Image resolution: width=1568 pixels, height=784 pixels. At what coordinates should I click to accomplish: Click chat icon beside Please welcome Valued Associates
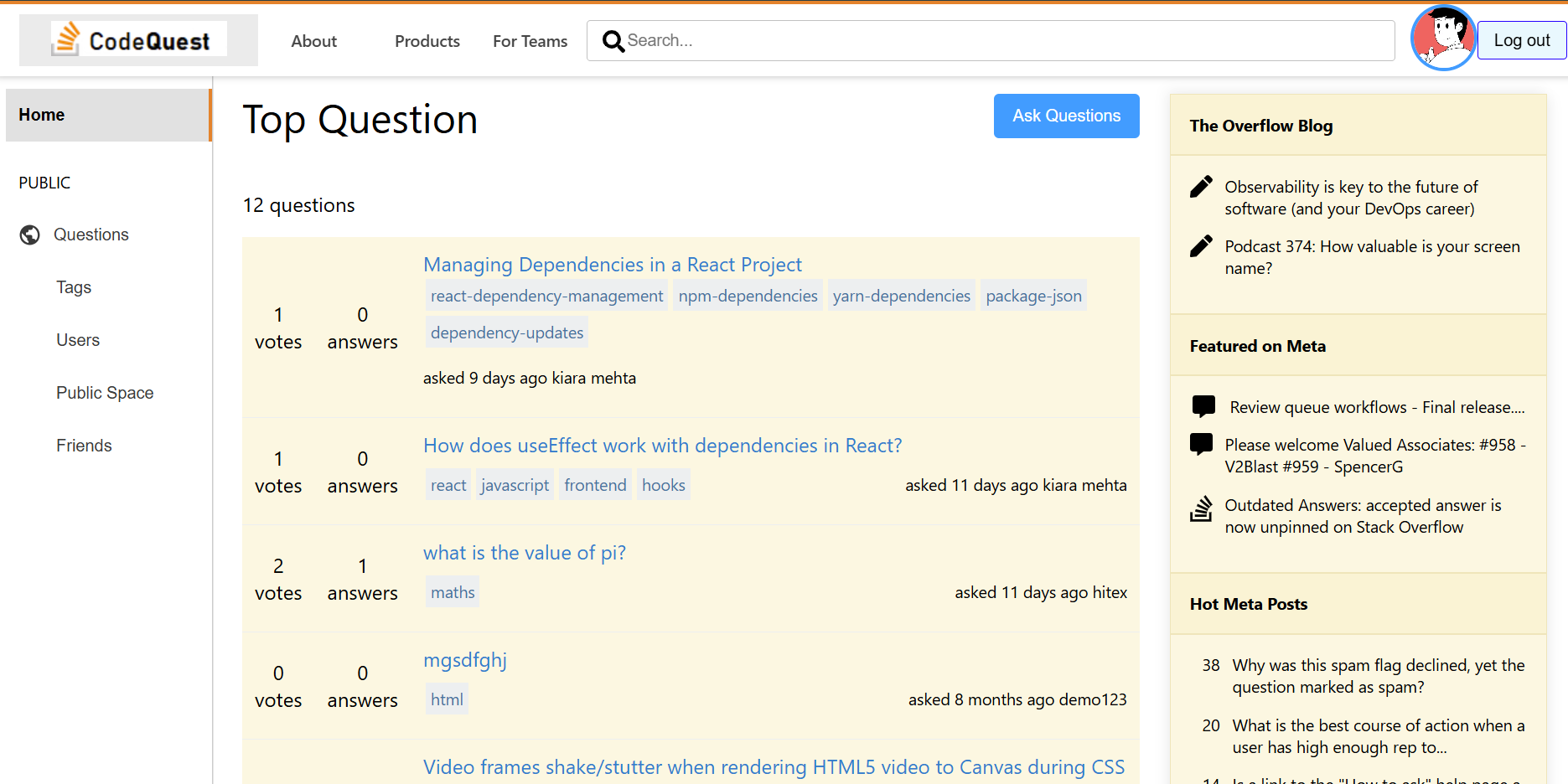point(1202,444)
